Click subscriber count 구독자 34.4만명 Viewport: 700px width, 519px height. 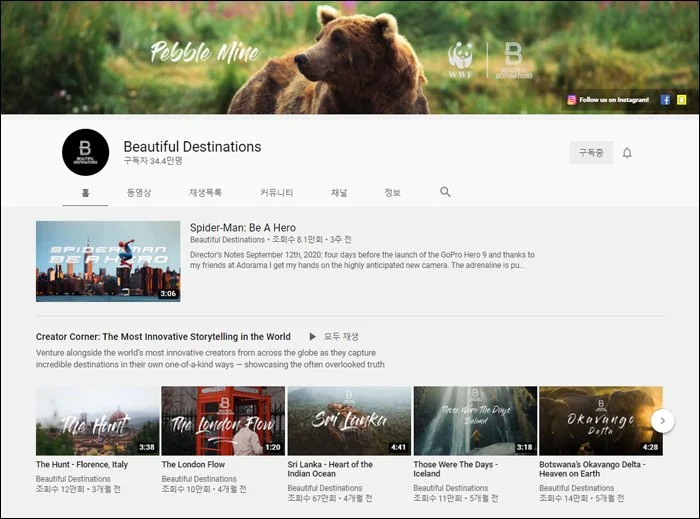tap(153, 161)
